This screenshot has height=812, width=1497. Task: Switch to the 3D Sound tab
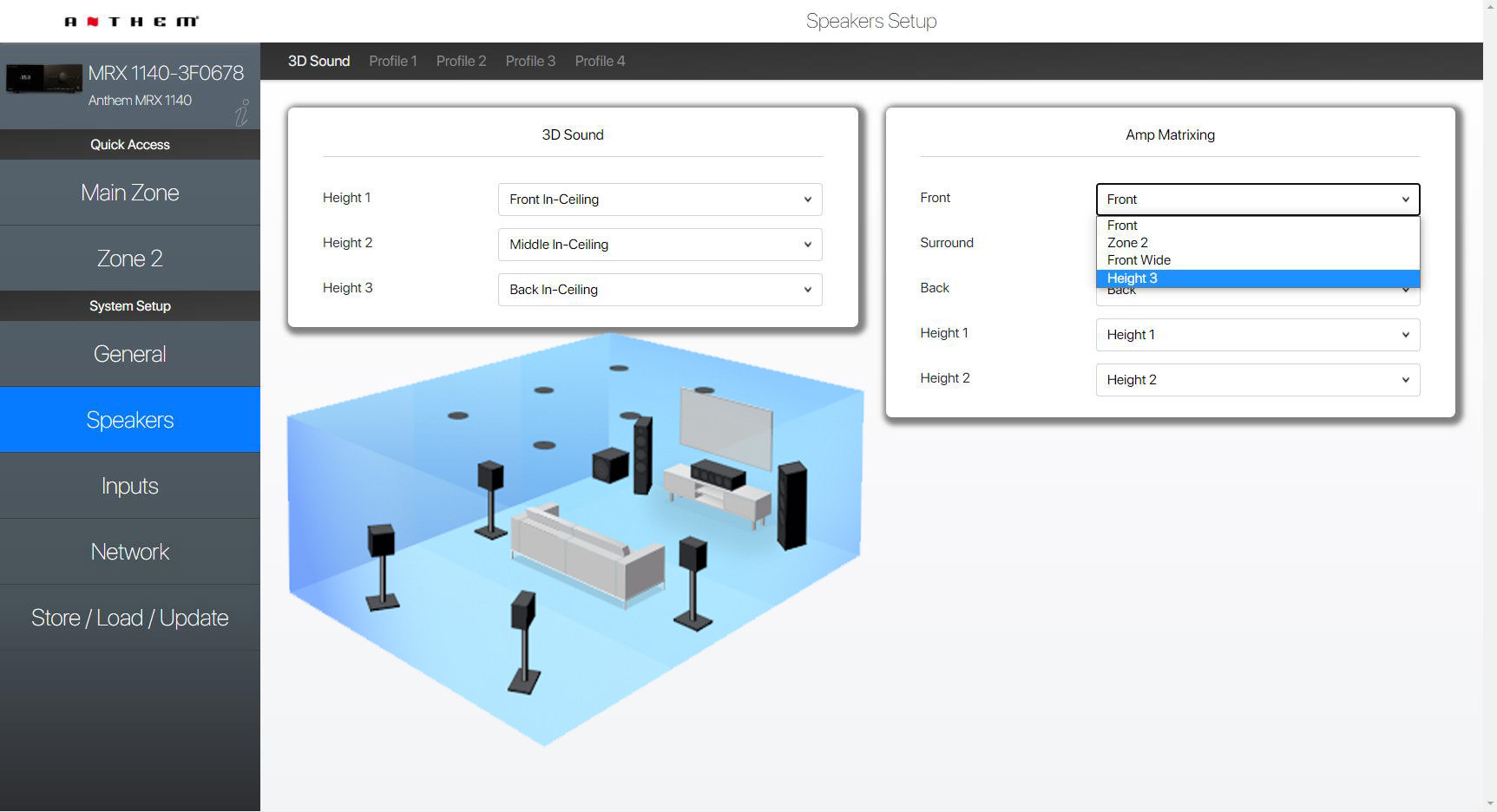pyautogui.click(x=318, y=62)
